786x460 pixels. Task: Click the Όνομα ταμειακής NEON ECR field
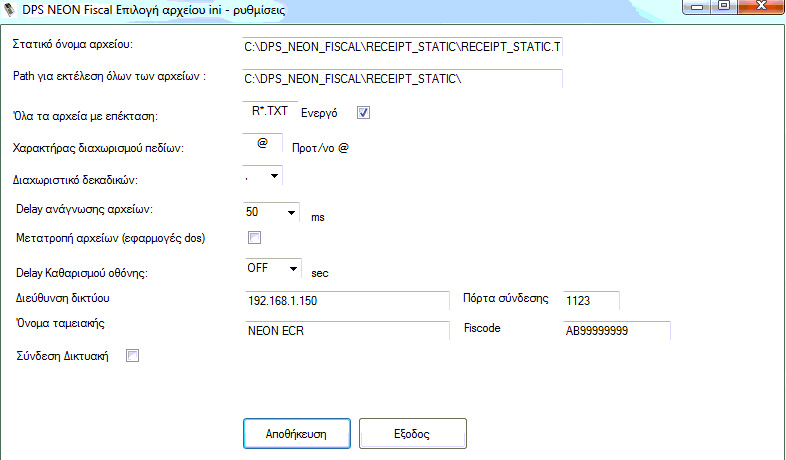point(347,331)
